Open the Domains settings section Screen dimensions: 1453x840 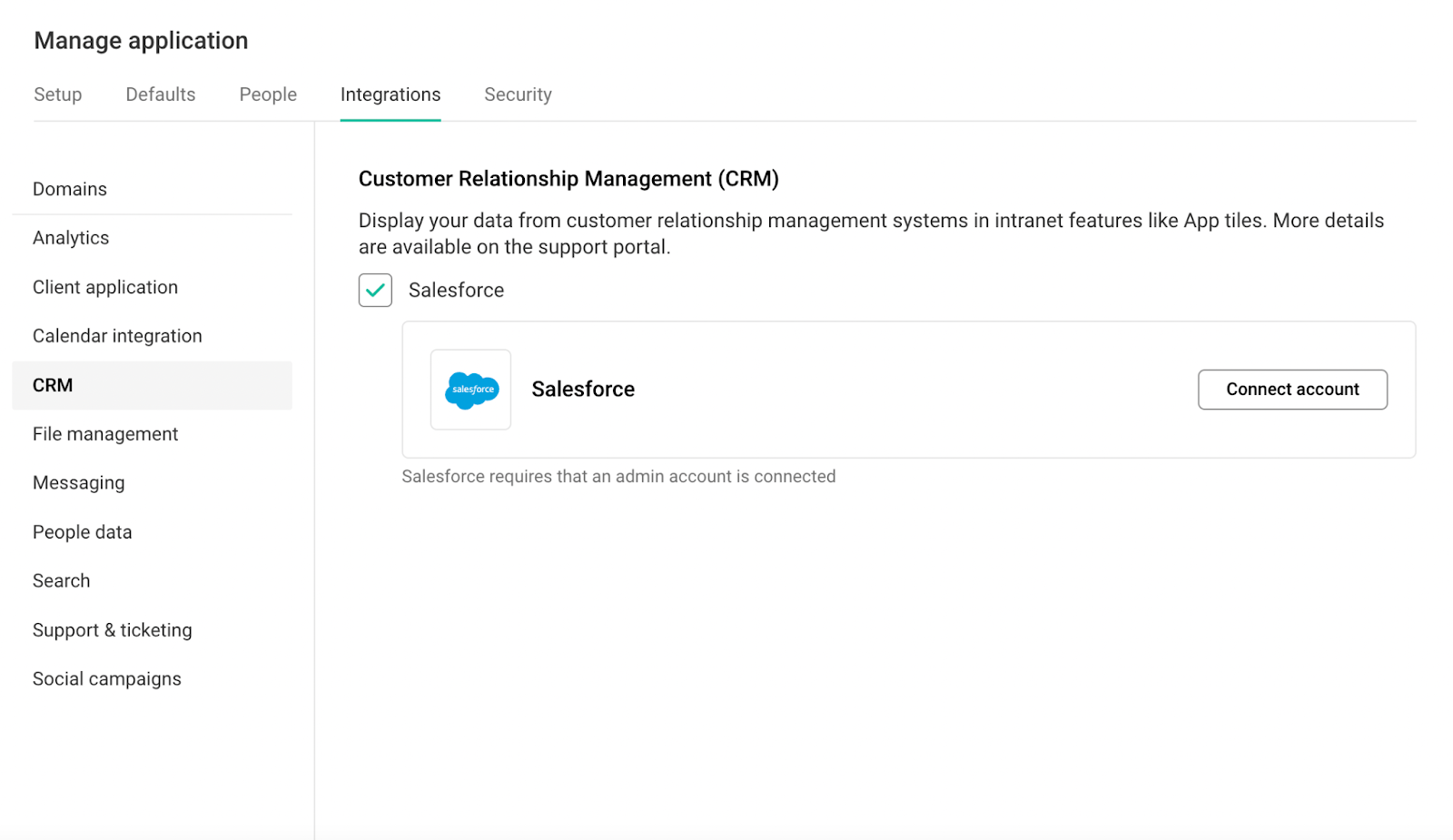point(70,188)
